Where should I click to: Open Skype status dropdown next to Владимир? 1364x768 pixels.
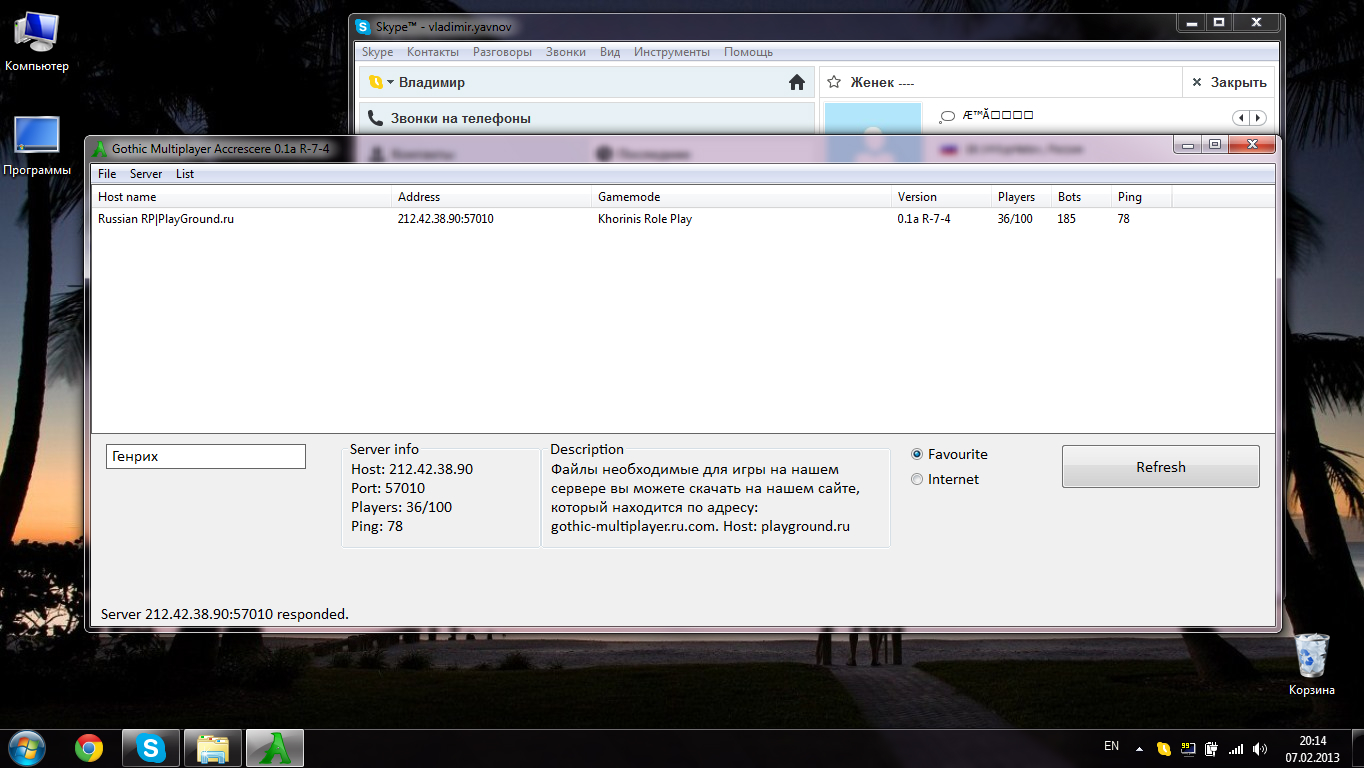(381, 82)
